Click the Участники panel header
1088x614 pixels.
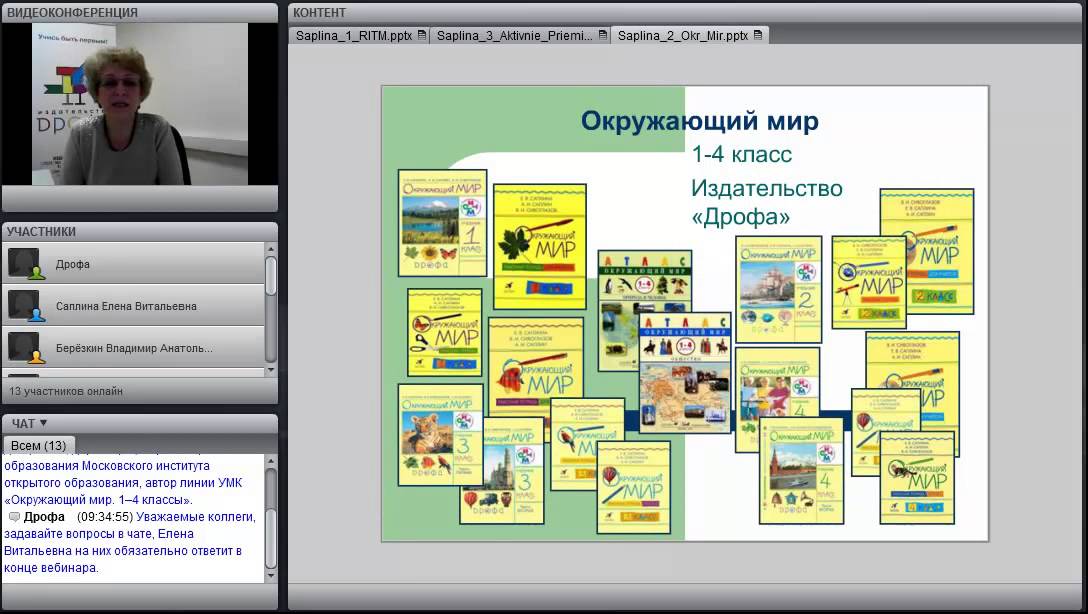(139, 232)
